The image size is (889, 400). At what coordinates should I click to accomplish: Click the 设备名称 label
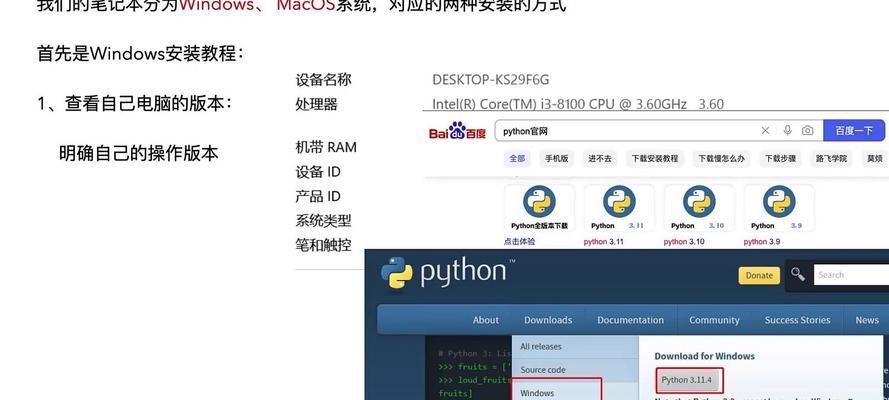pos(323,80)
